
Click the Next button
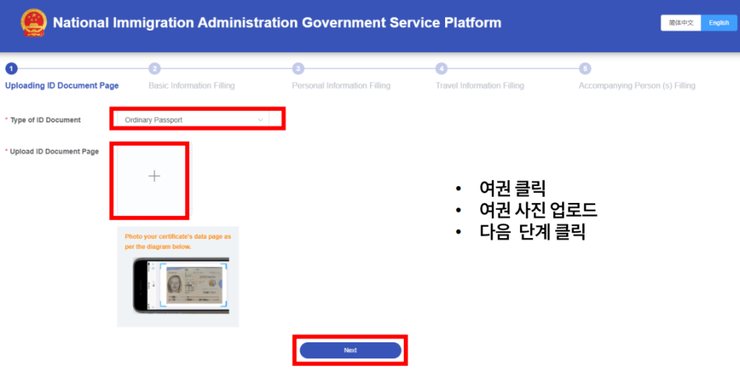click(x=350, y=350)
